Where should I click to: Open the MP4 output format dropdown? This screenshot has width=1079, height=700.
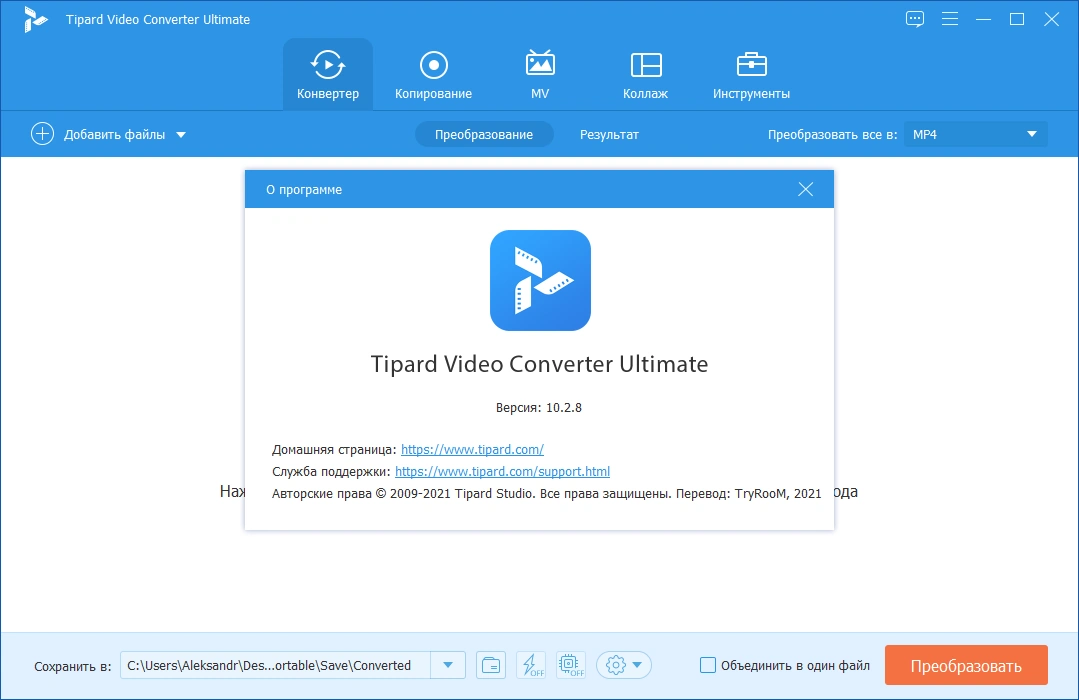(x=976, y=134)
